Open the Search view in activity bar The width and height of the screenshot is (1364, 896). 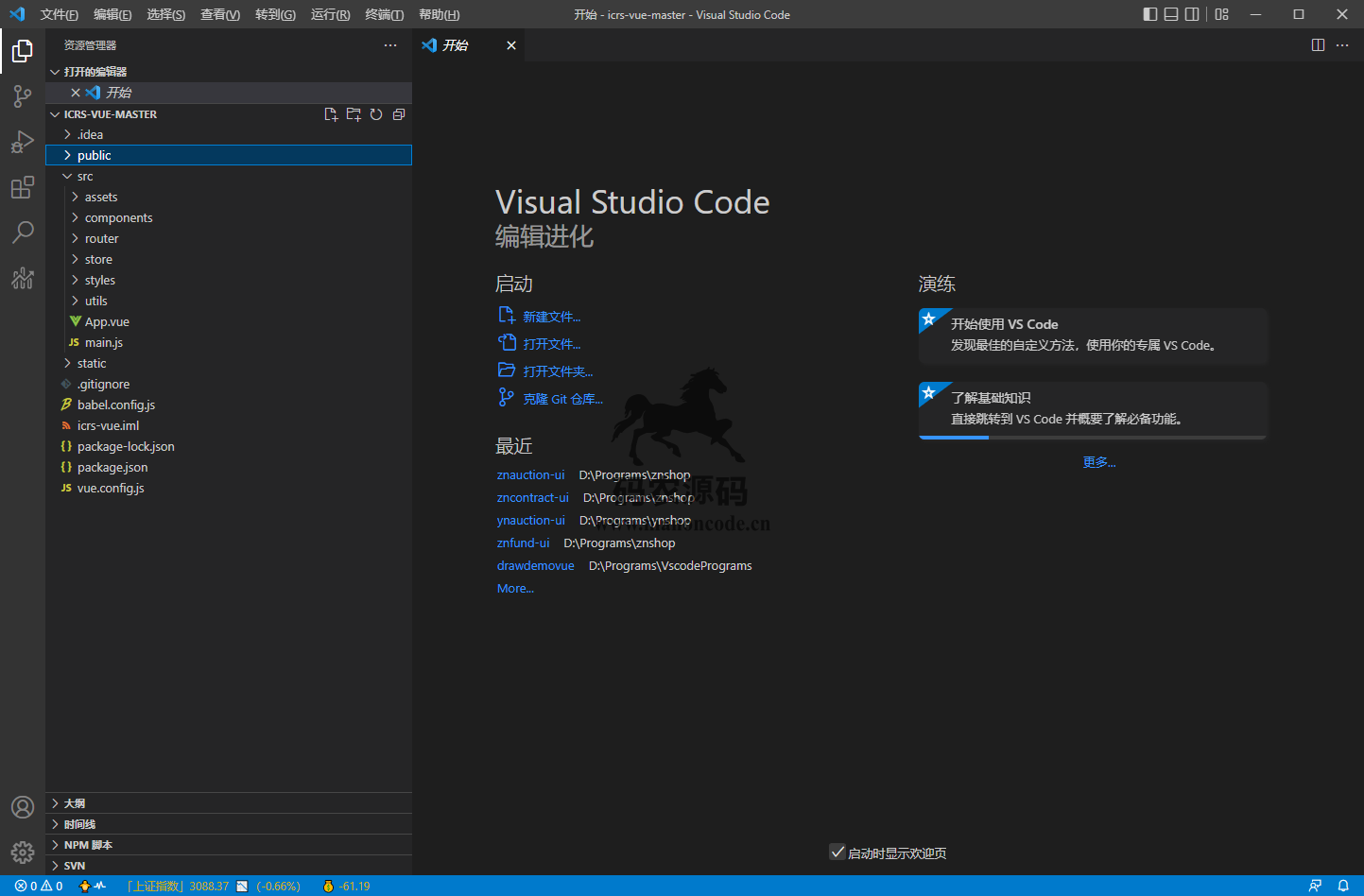pyautogui.click(x=23, y=233)
